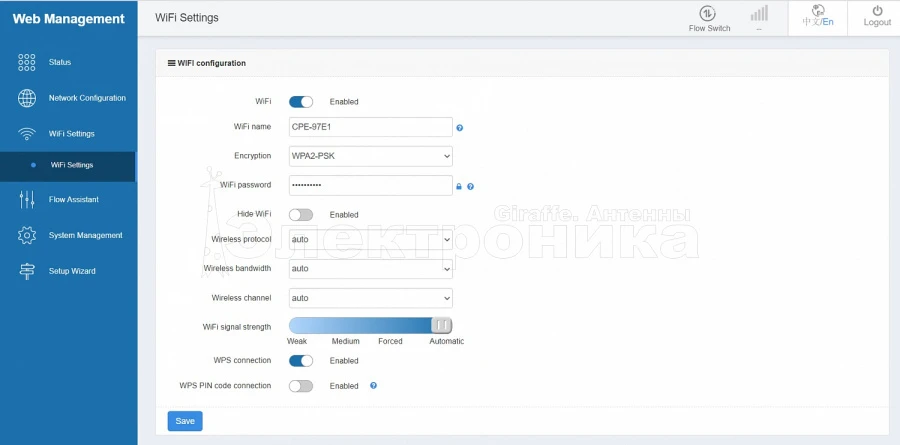Click the Flow Switch icon
Viewport: 900px width, 445px height.
(708, 13)
